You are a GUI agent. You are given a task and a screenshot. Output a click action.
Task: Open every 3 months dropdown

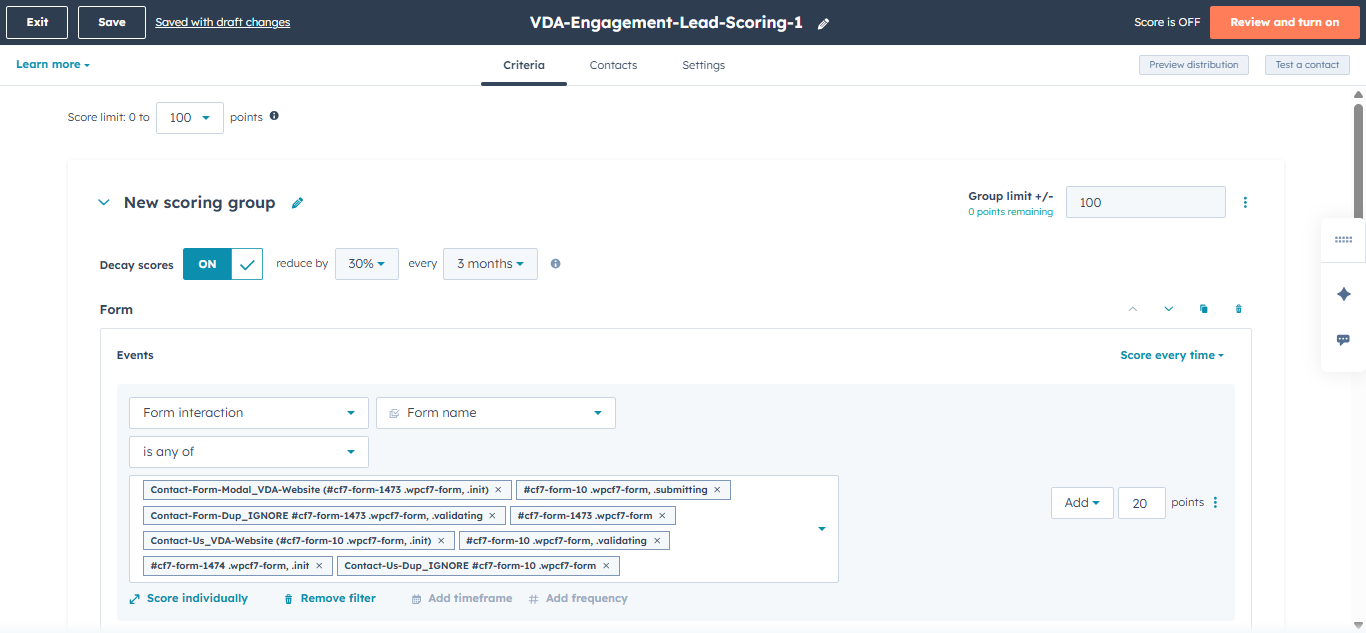tap(490, 264)
